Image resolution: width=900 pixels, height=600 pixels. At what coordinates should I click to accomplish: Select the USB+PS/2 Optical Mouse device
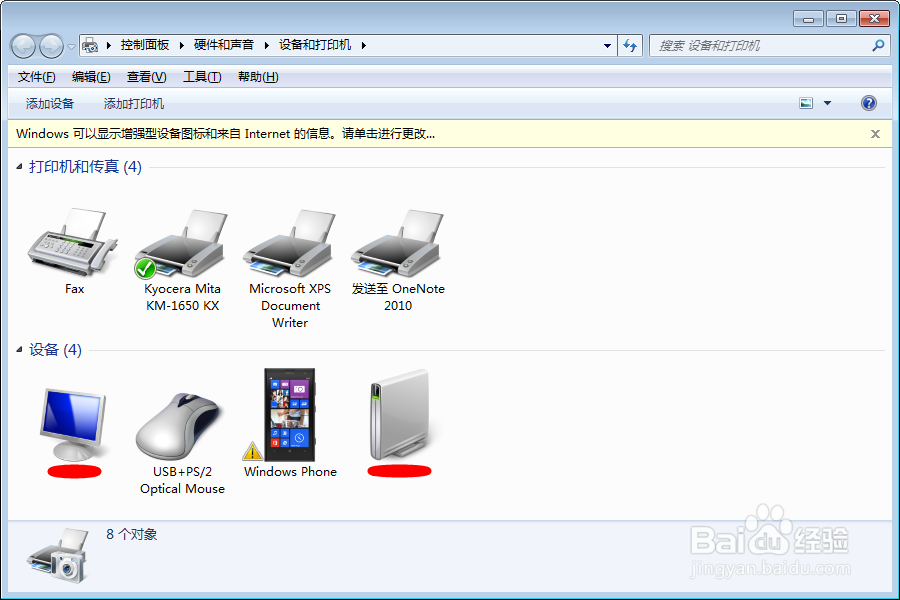click(182, 442)
